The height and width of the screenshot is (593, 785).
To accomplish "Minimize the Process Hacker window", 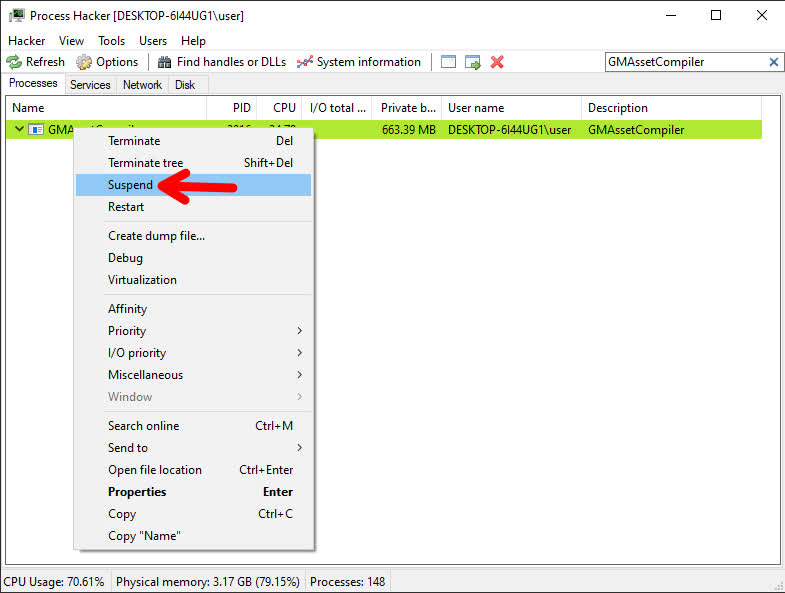I will pos(671,16).
